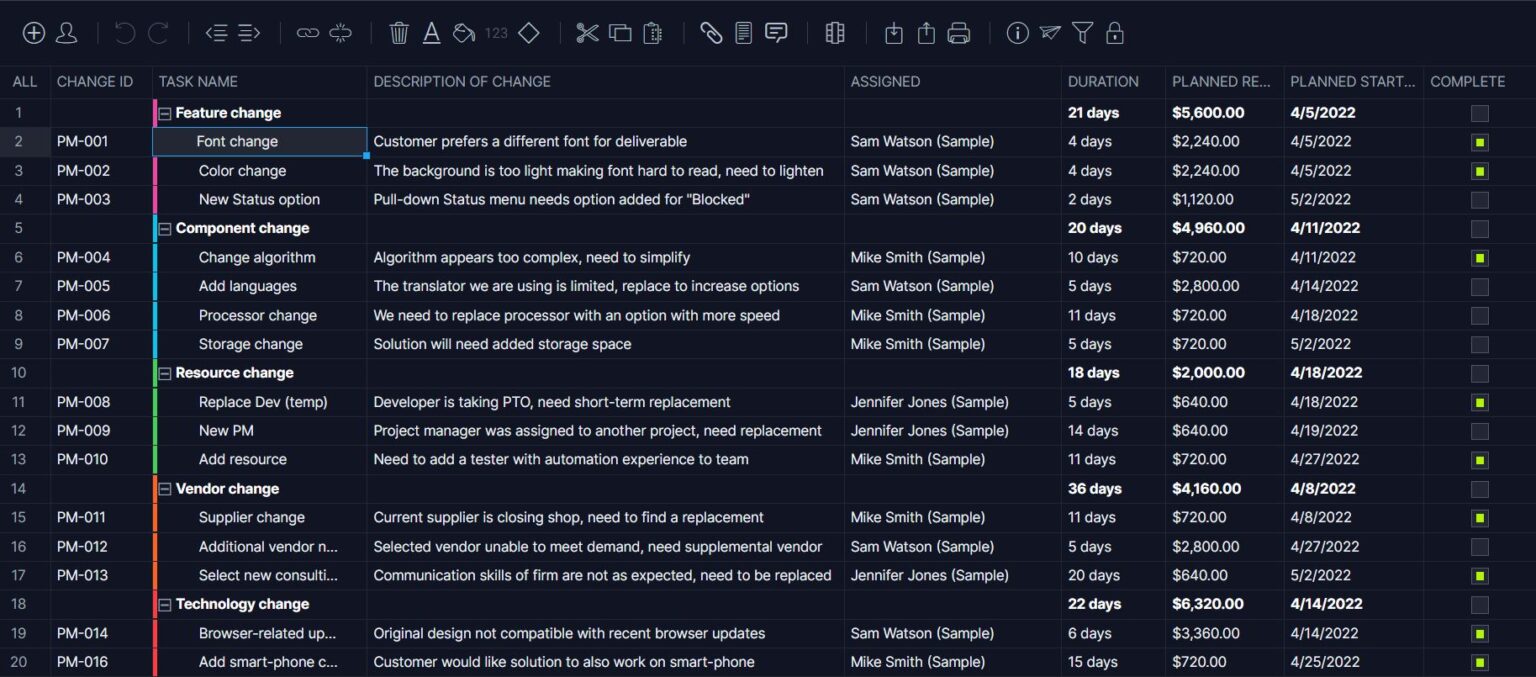Click the Comment icon in toolbar

(777, 32)
